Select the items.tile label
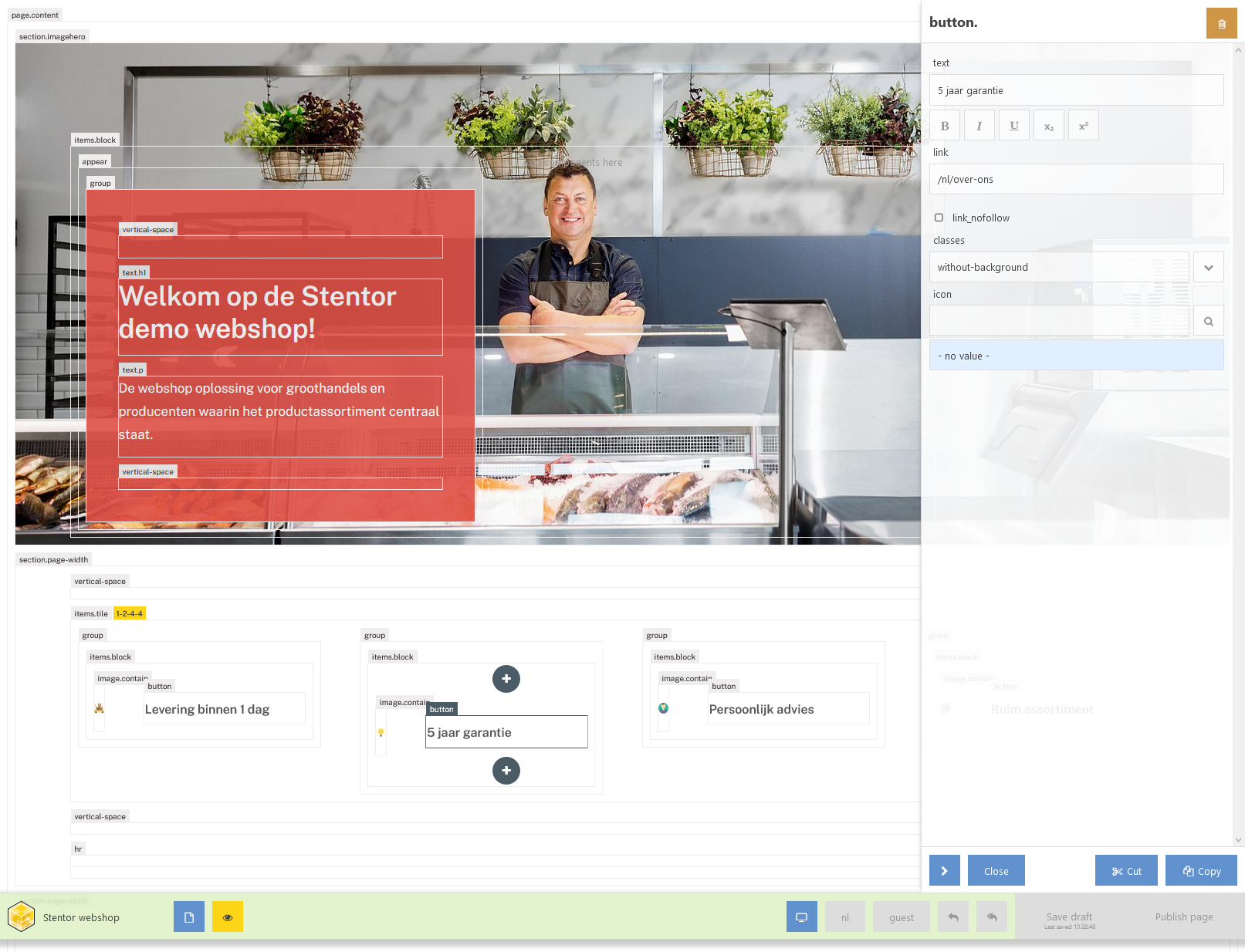The image size is (1245, 952). (x=91, y=613)
